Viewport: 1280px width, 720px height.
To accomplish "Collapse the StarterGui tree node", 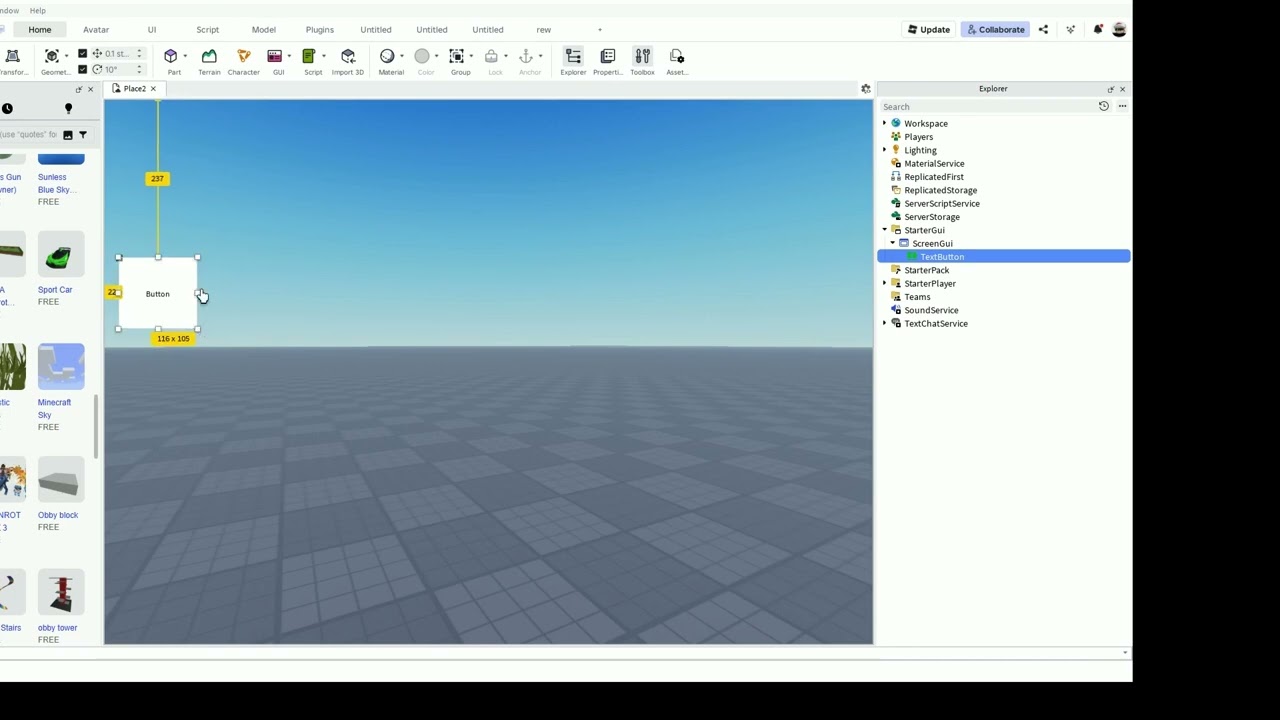I will [x=885, y=230].
